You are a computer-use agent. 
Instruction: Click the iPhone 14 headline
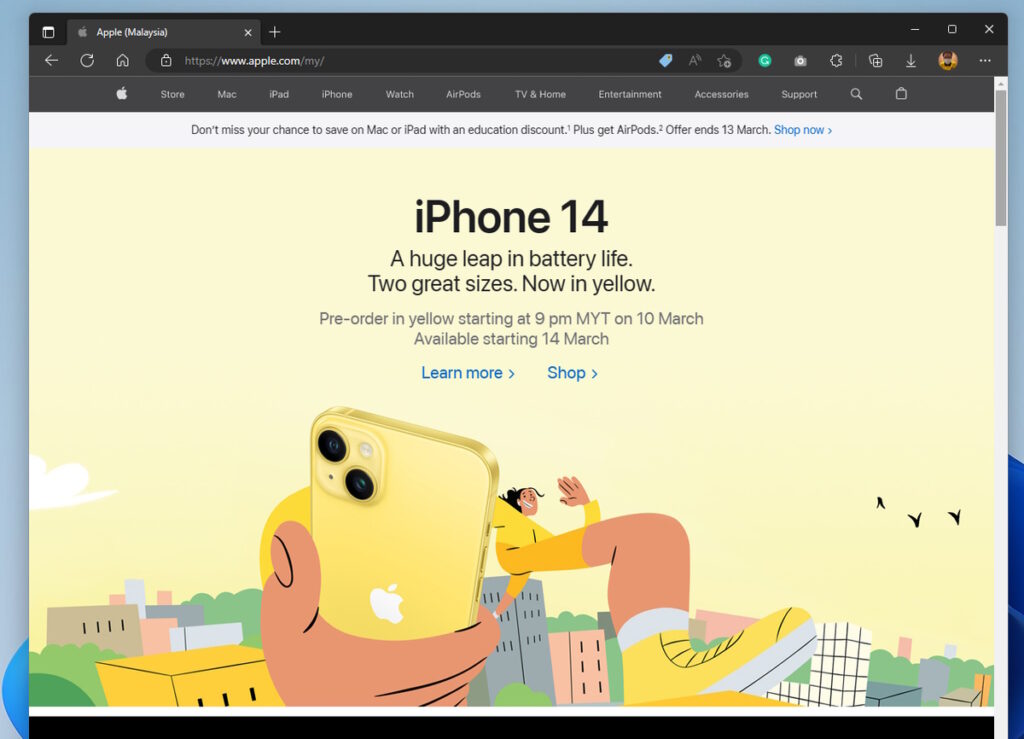click(511, 217)
